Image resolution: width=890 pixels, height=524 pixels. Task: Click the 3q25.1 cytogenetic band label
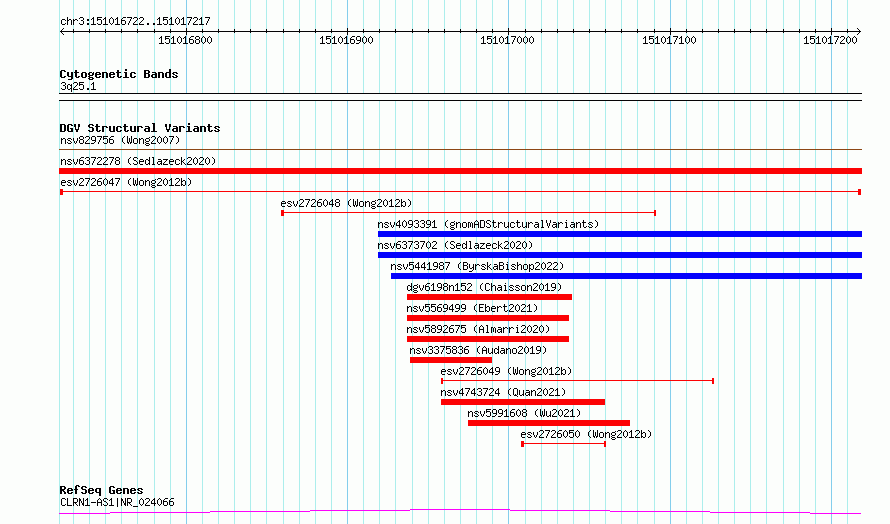click(78, 86)
